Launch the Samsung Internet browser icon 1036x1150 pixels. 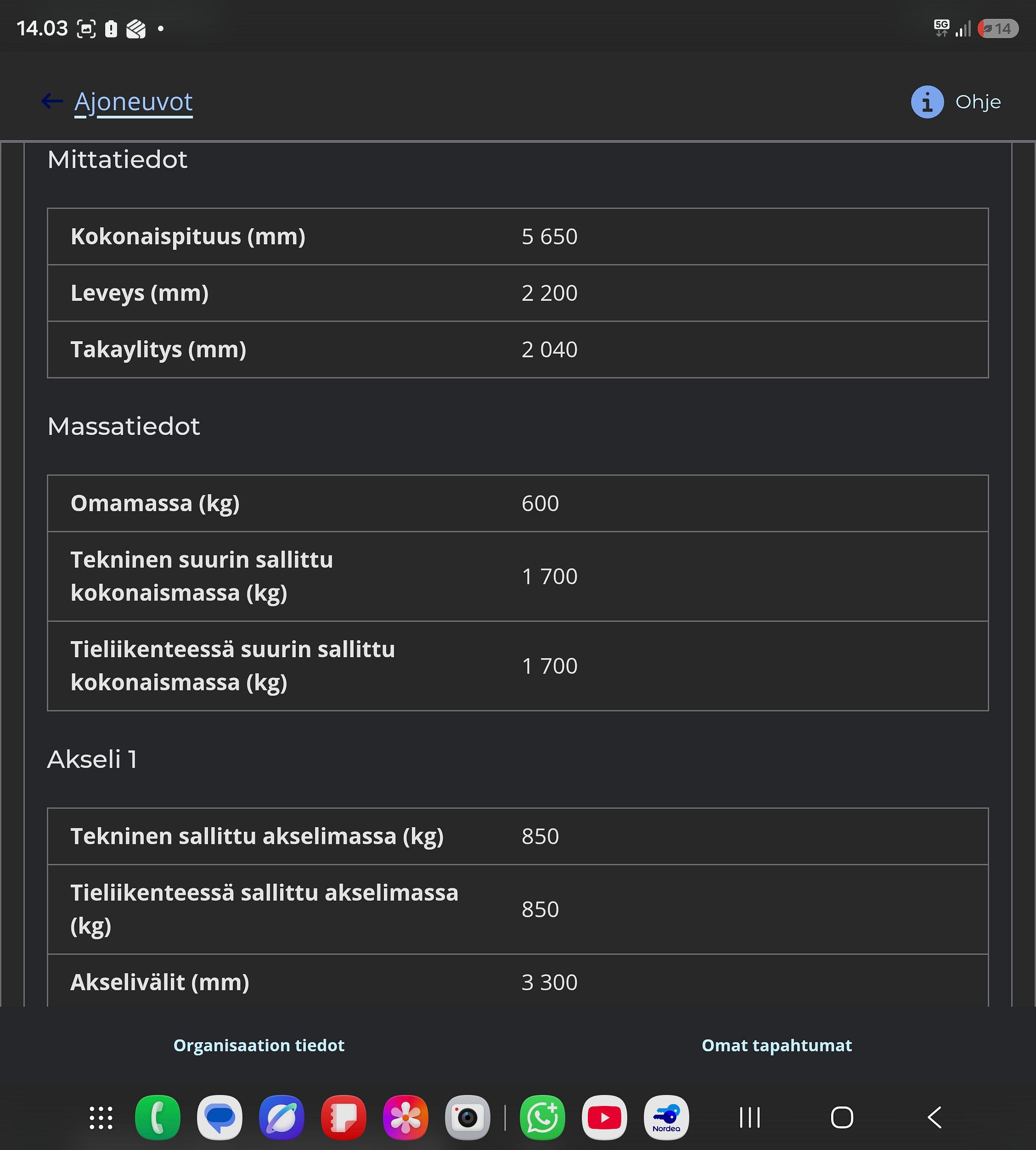pos(282,1118)
